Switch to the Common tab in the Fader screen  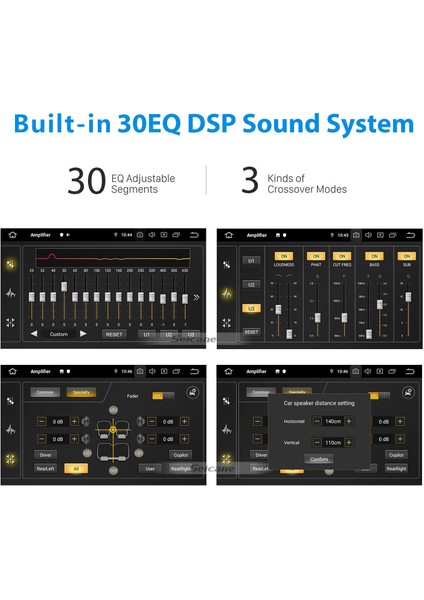point(45,392)
